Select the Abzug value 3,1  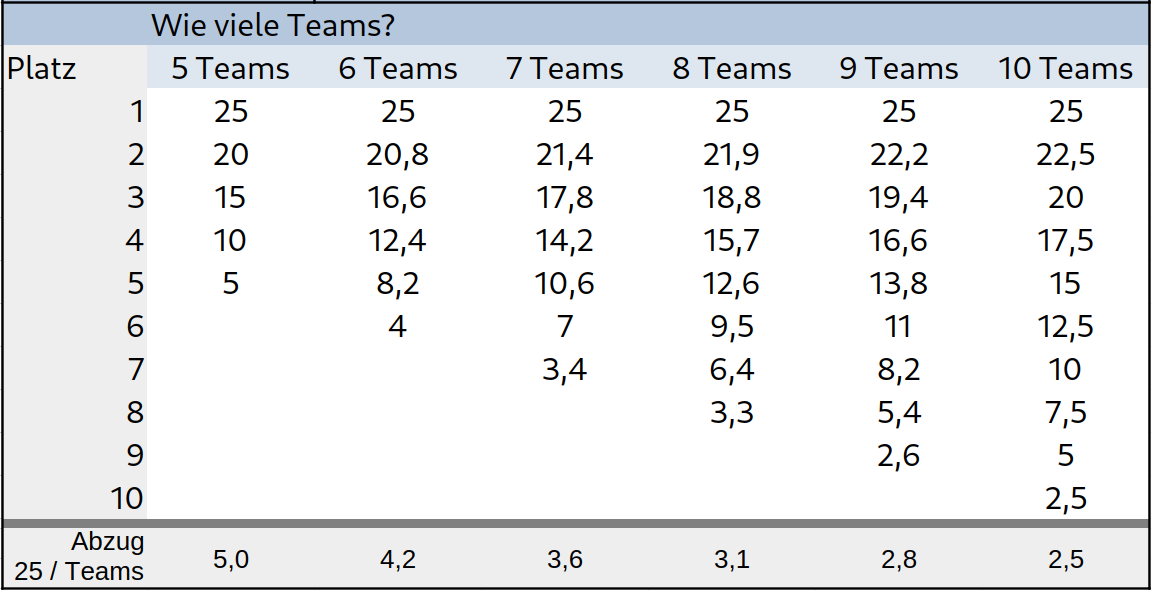coord(732,559)
